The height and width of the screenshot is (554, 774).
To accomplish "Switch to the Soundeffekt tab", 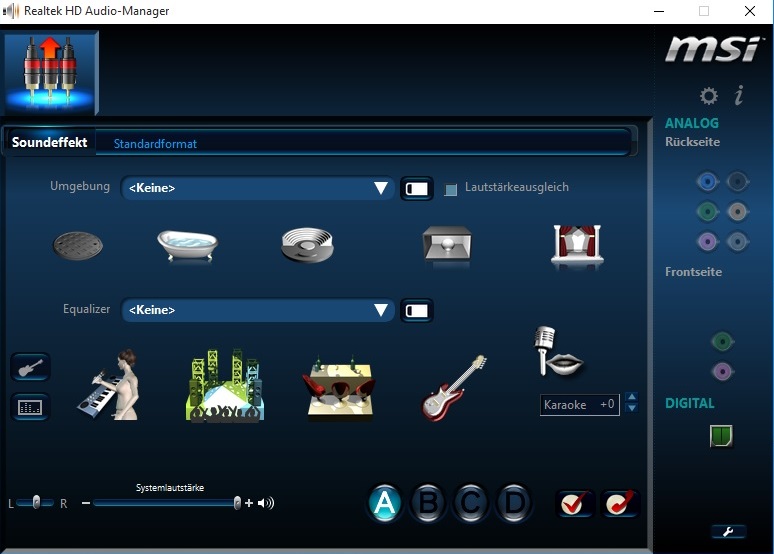I will tap(49, 143).
